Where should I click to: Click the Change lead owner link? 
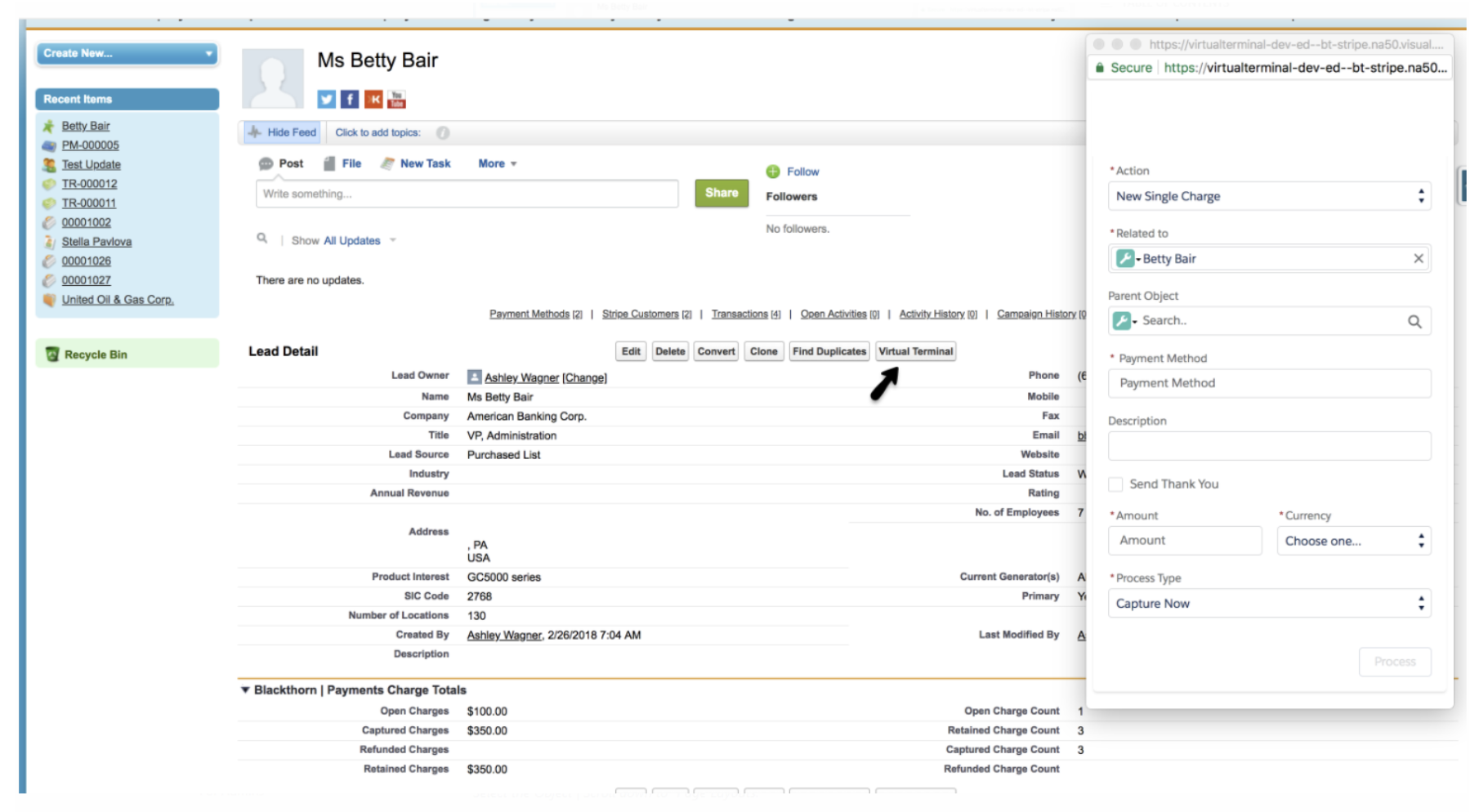click(x=585, y=378)
